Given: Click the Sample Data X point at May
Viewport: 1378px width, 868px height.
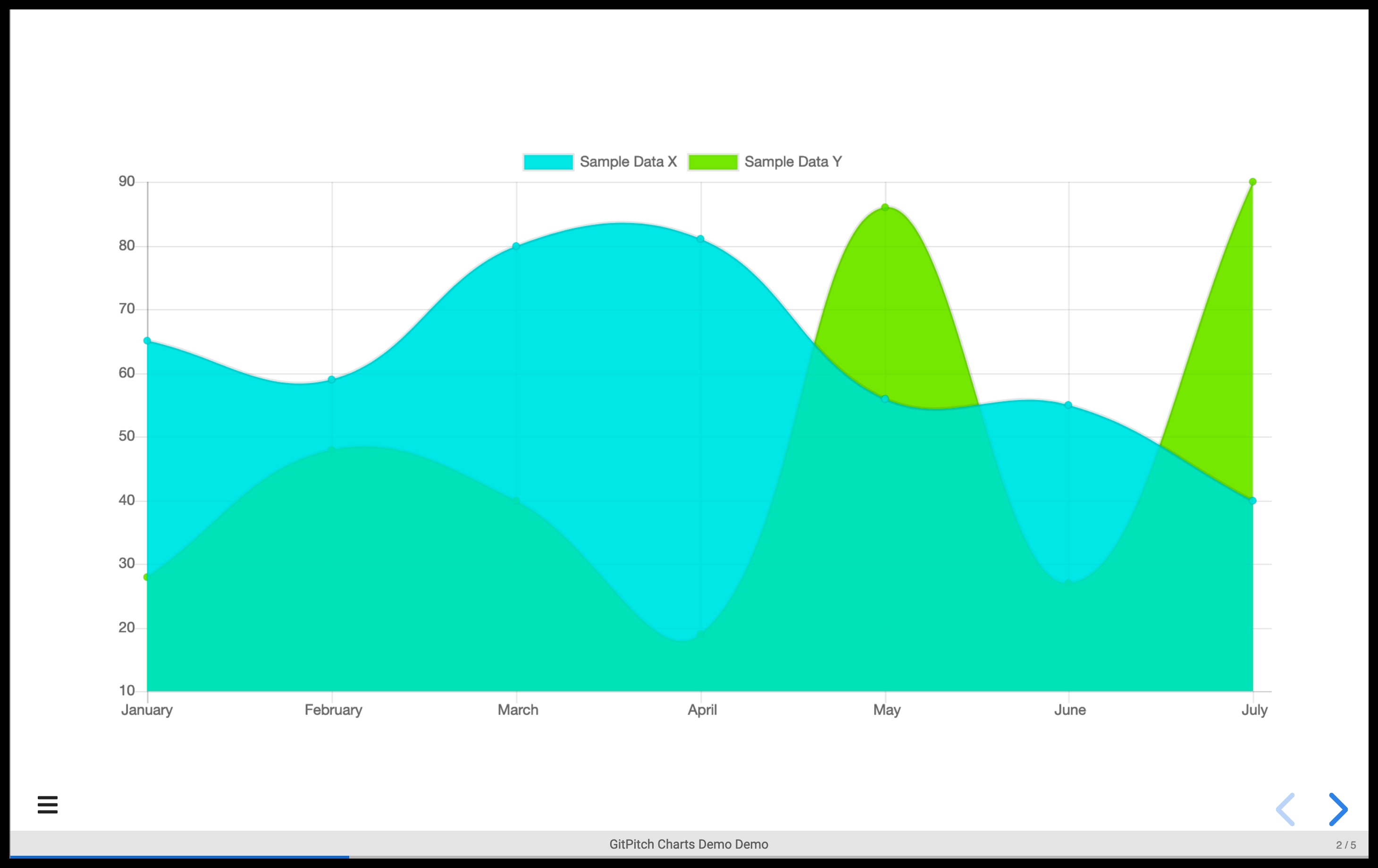Looking at the screenshot, I should [885, 399].
